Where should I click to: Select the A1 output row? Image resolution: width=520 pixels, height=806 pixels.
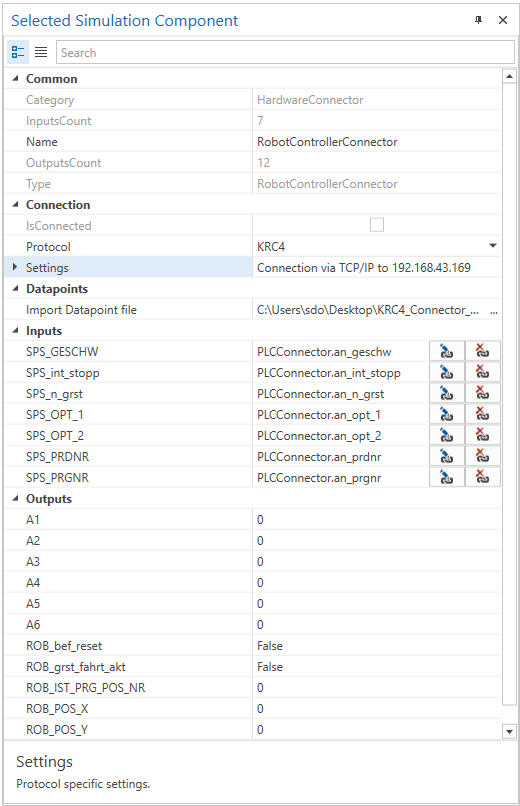point(252,520)
